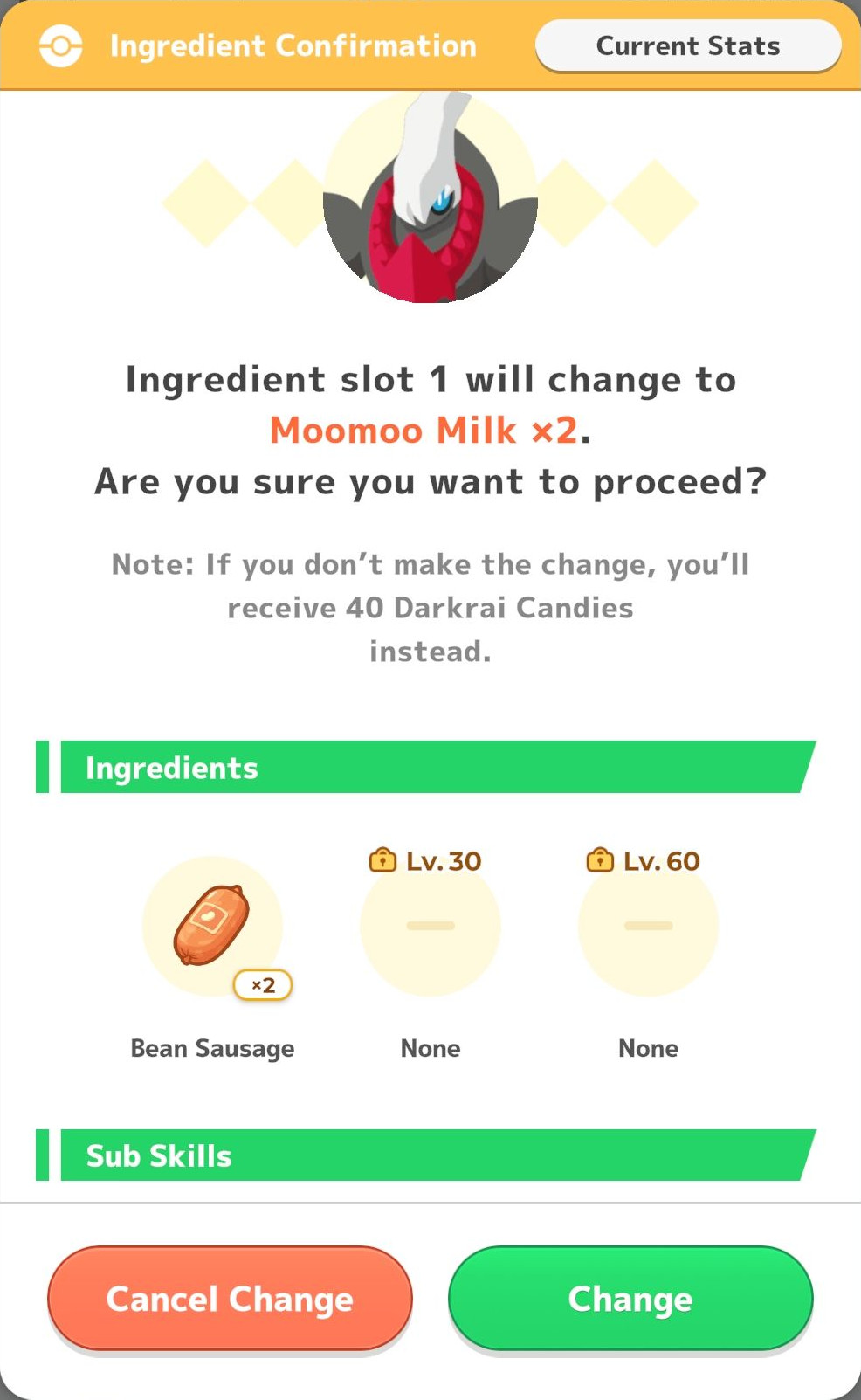Click the "Lv. 60" level text
Screen dimensions: 861x1400
point(661,861)
